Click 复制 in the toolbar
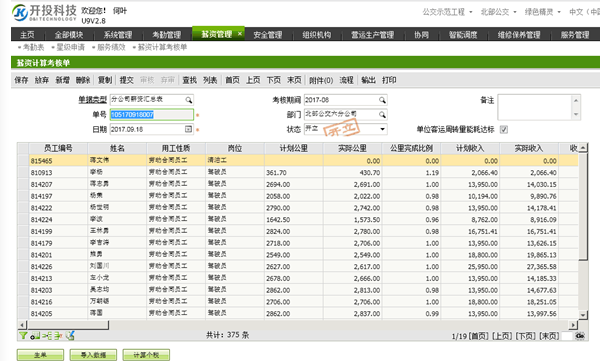 coord(105,80)
